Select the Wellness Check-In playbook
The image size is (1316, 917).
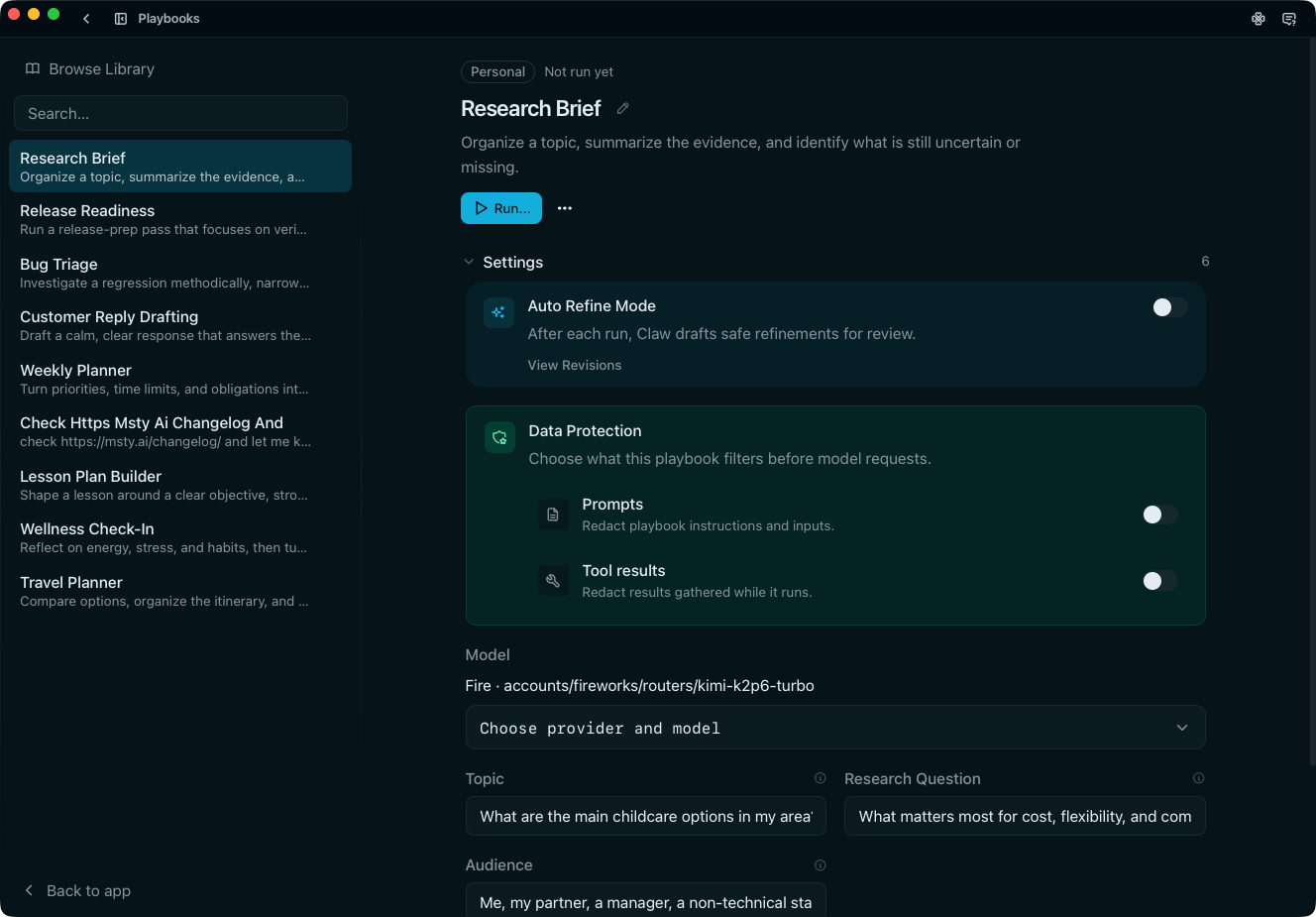[180, 537]
